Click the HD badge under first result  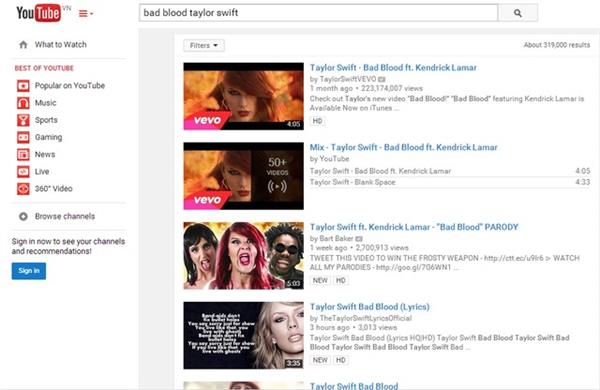tap(317, 121)
